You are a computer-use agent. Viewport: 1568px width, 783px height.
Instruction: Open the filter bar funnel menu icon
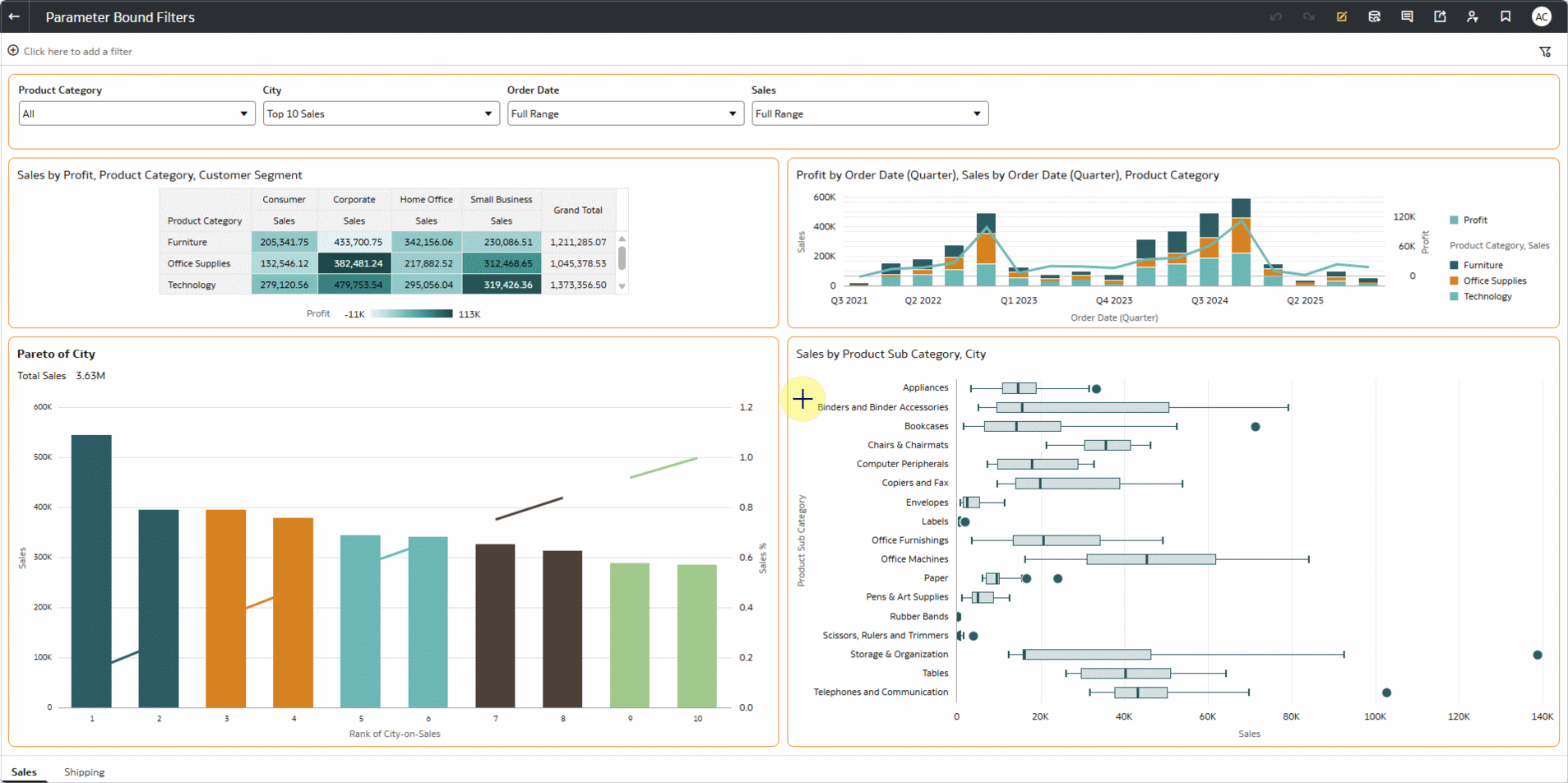[1545, 52]
